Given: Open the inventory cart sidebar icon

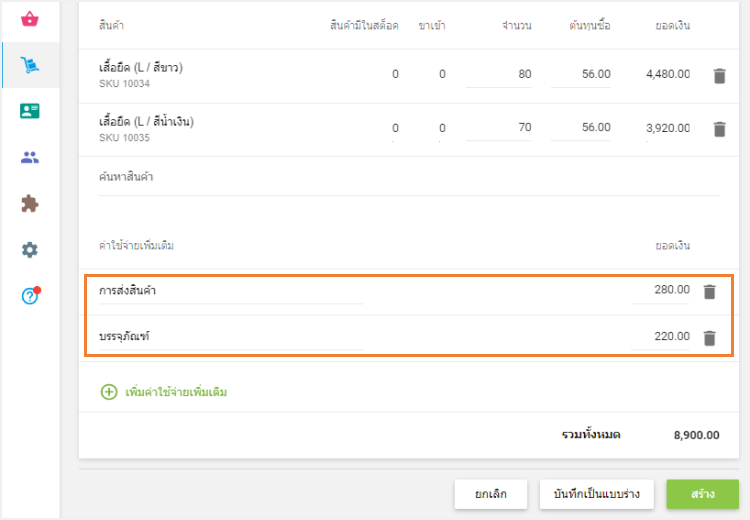Looking at the screenshot, I should [x=30, y=66].
